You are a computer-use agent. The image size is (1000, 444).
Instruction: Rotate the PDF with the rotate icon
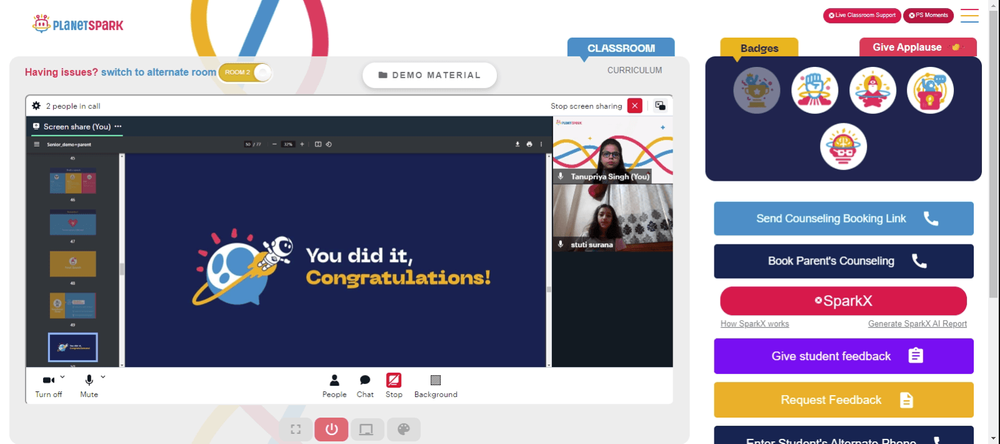[328, 144]
